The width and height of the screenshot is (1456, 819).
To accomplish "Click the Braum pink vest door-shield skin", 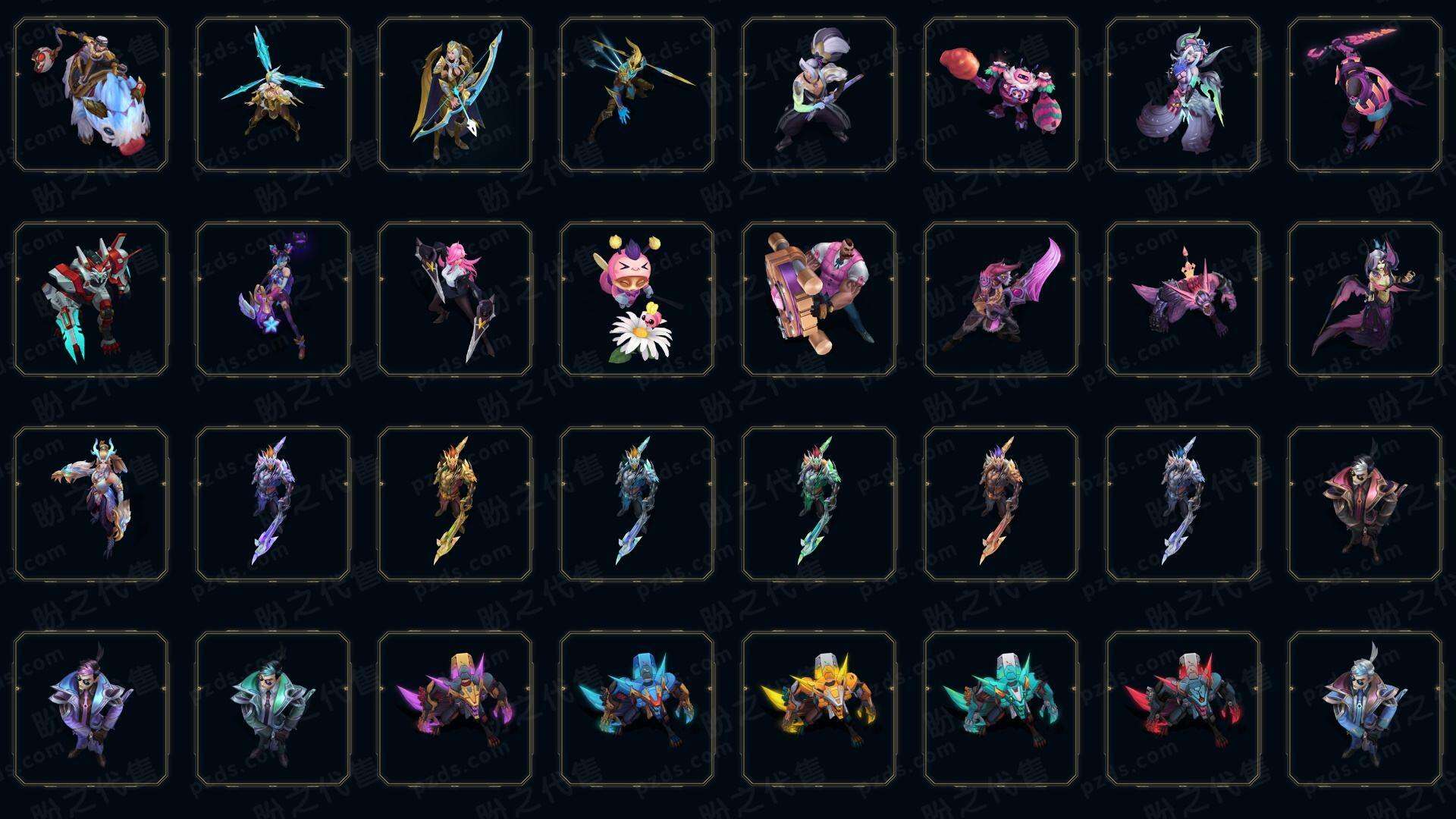I will click(819, 299).
